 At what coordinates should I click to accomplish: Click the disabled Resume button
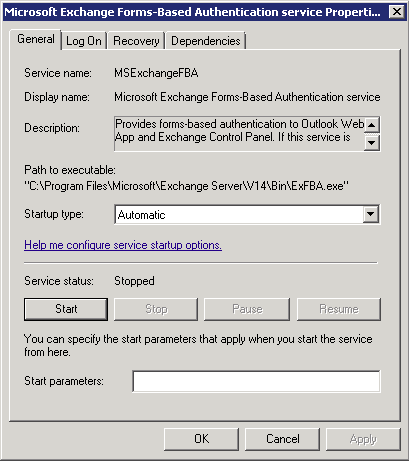coord(339,309)
